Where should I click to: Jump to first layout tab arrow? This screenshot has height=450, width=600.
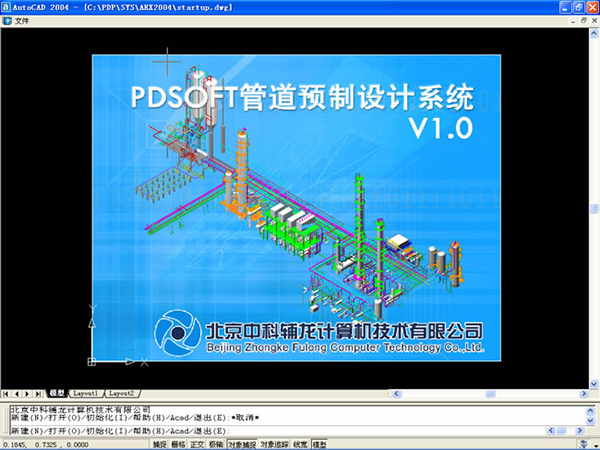[6, 393]
